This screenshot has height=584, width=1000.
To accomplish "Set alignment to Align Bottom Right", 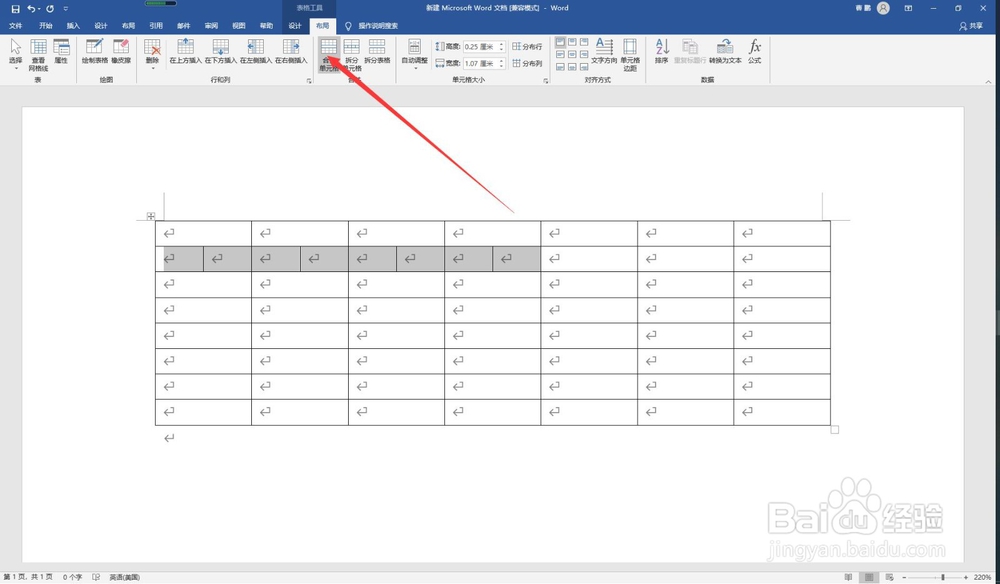I will [584, 66].
